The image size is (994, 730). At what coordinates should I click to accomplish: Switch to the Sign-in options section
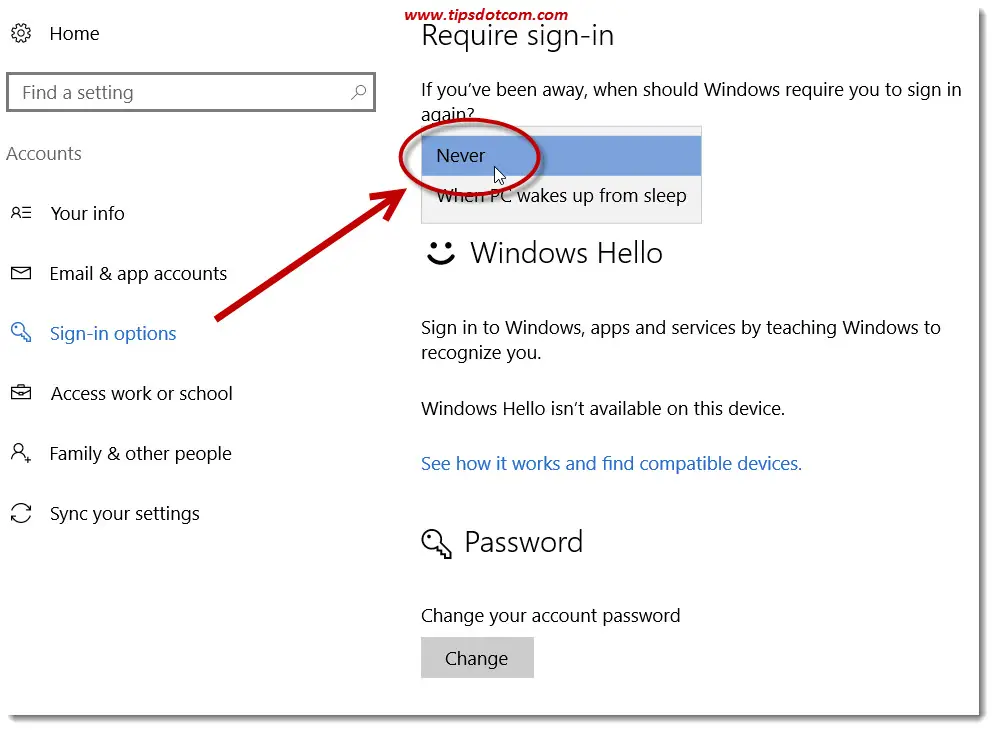pyautogui.click(x=112, y=333)
